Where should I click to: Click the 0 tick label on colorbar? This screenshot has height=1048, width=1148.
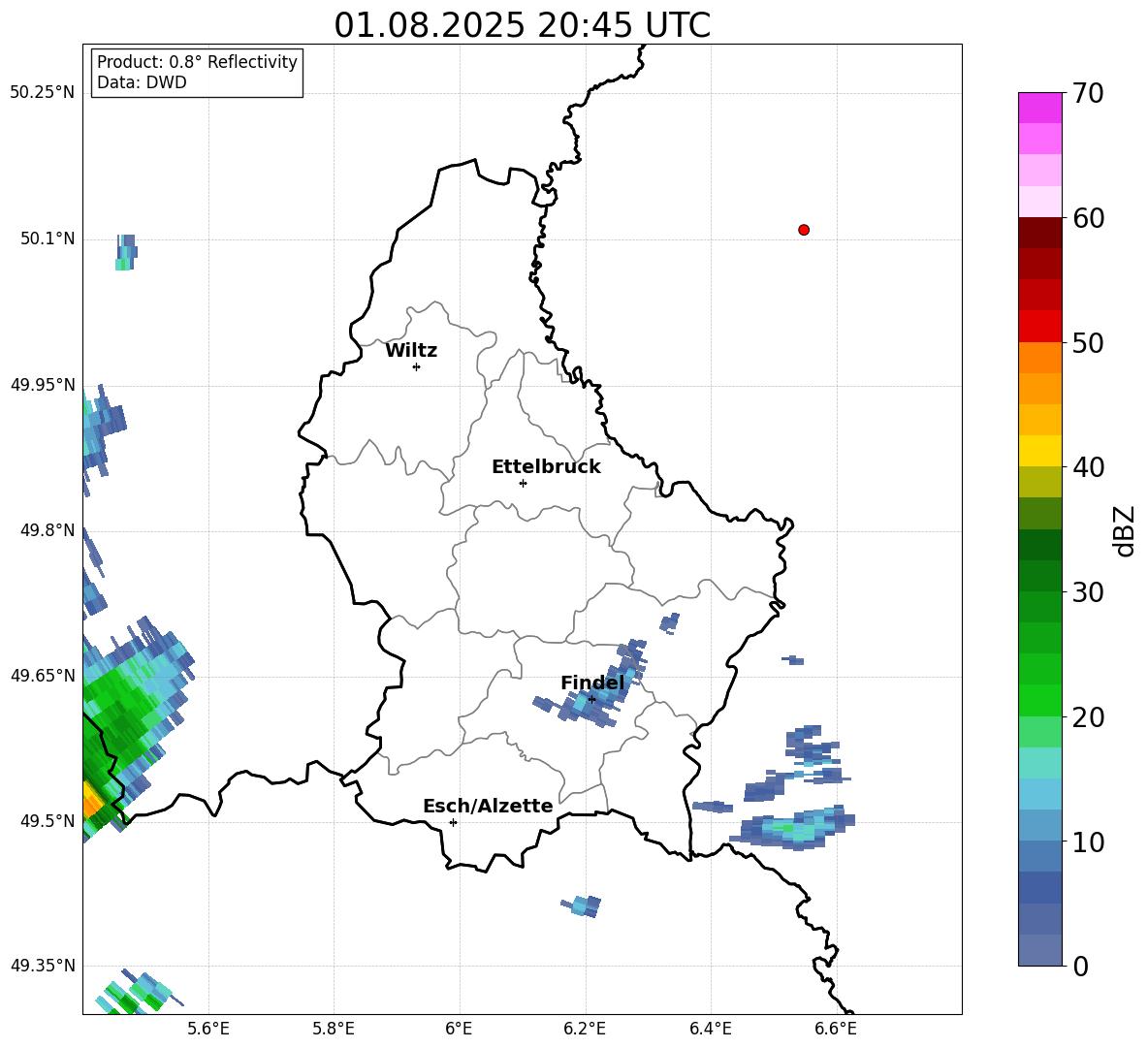(1079, 966)
